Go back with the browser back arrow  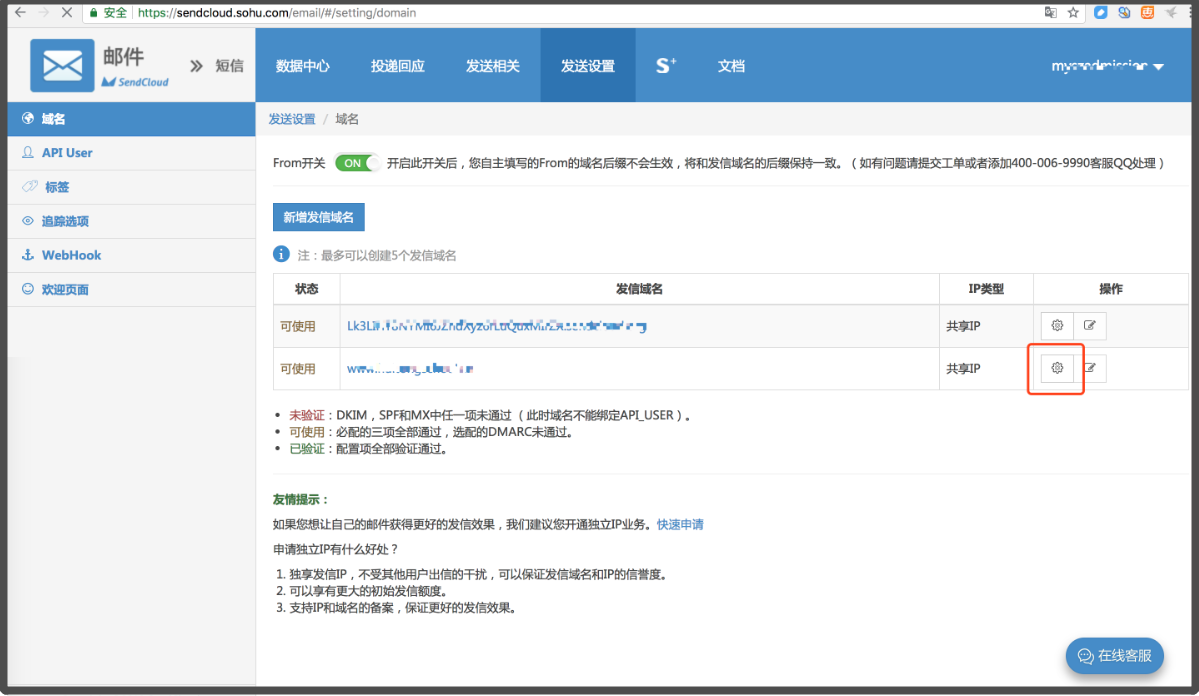pyautogui.click(x=21, y=12)
